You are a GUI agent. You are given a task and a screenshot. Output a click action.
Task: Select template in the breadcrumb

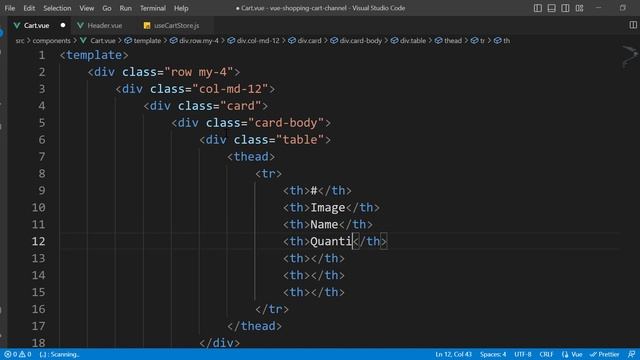point(147,40)
